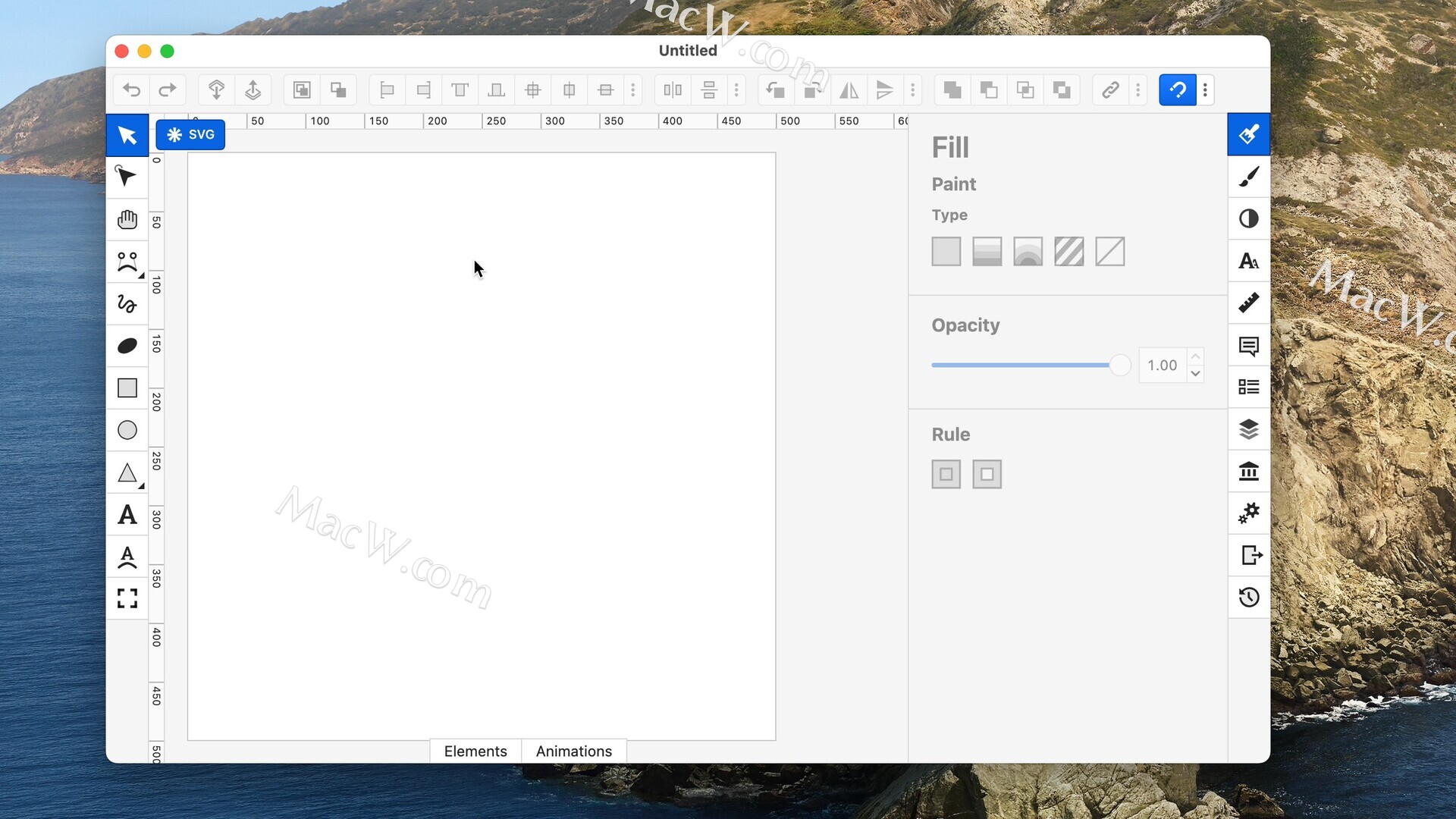
Task: Select the first fill Rule option
Action: point(946,474)
